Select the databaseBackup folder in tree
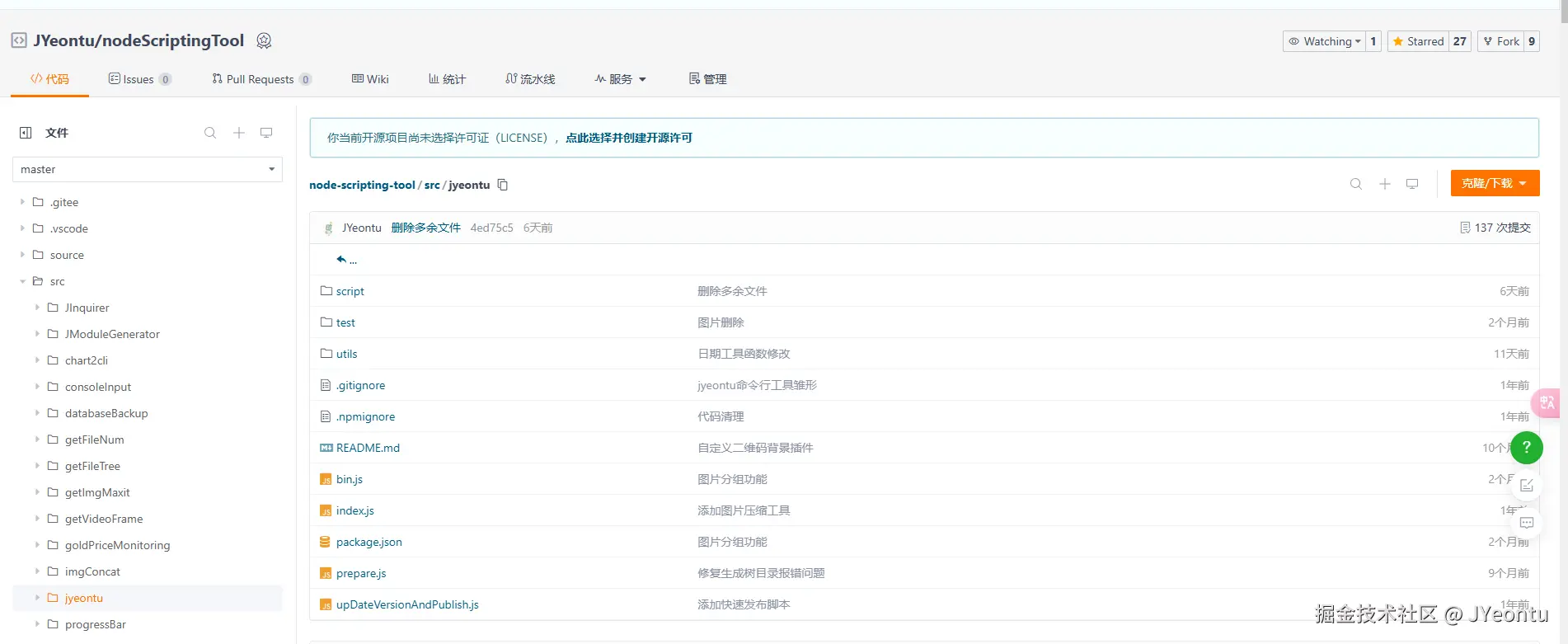 106,413
